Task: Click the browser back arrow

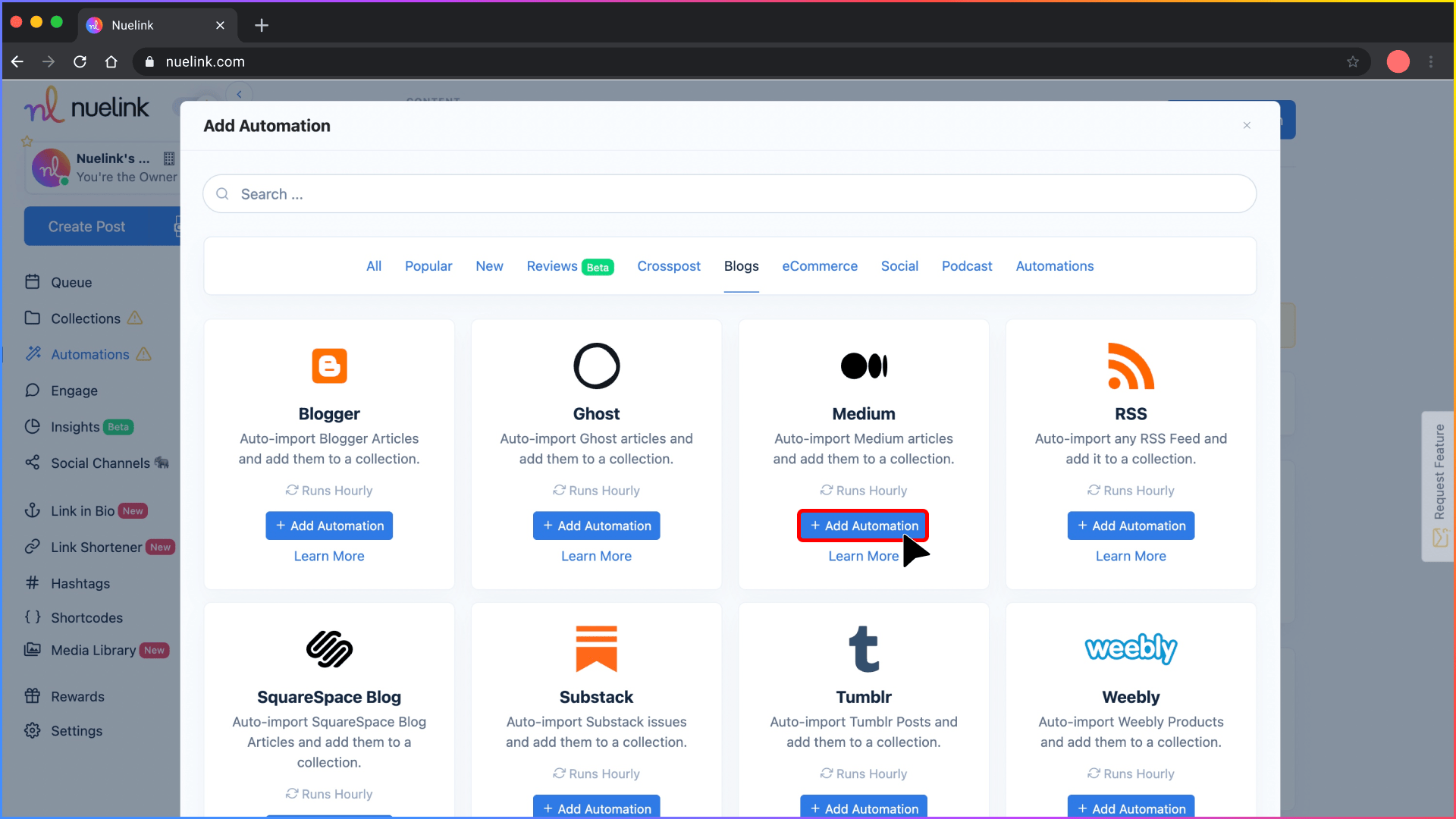Action: (17, 61)
